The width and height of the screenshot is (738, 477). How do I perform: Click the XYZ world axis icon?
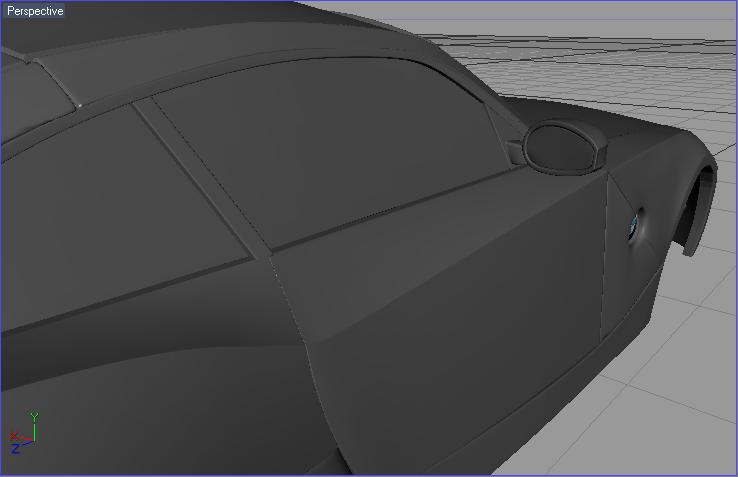pos(24,433)
